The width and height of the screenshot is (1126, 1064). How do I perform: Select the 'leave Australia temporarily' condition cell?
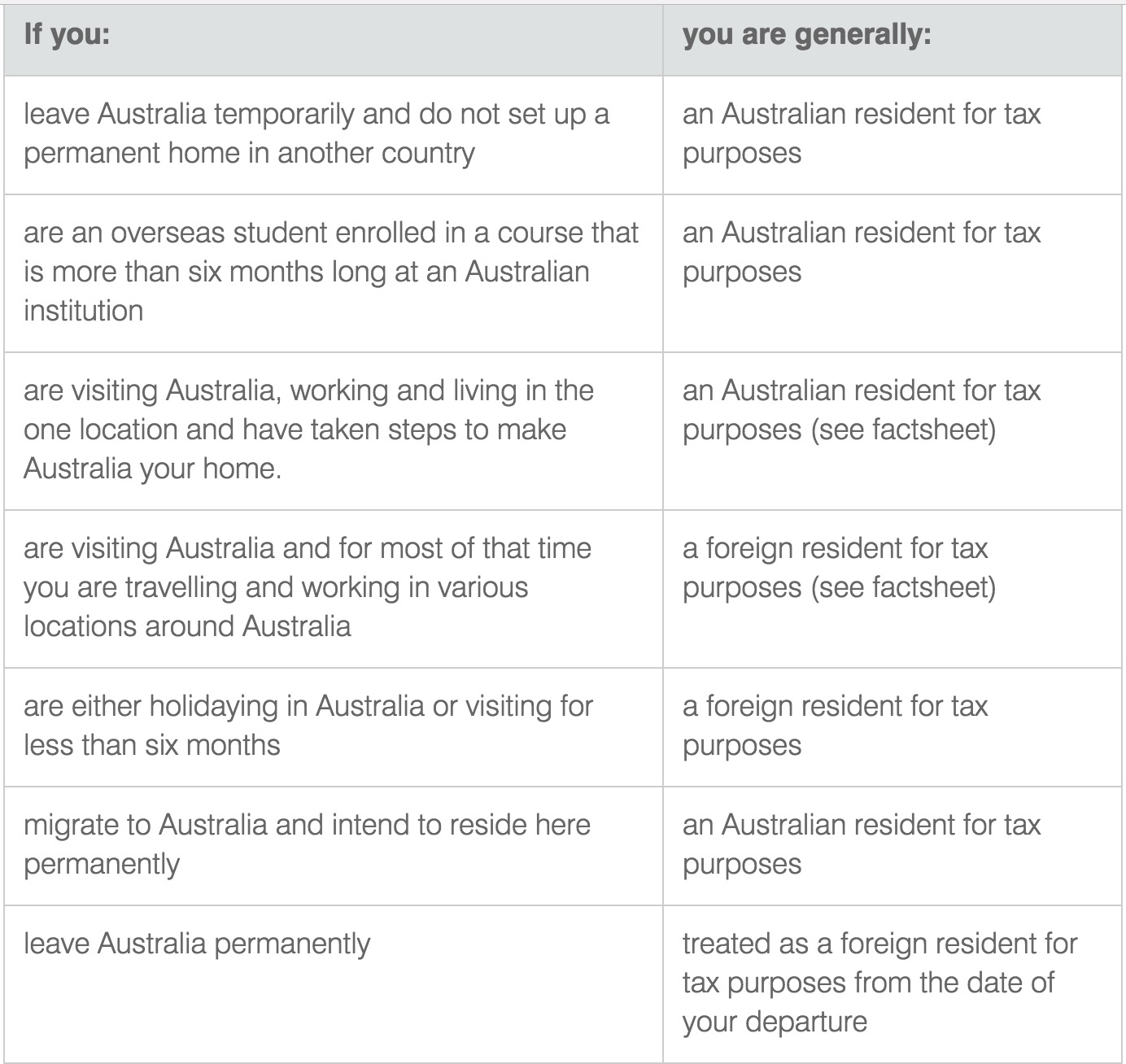coord(334,135)
